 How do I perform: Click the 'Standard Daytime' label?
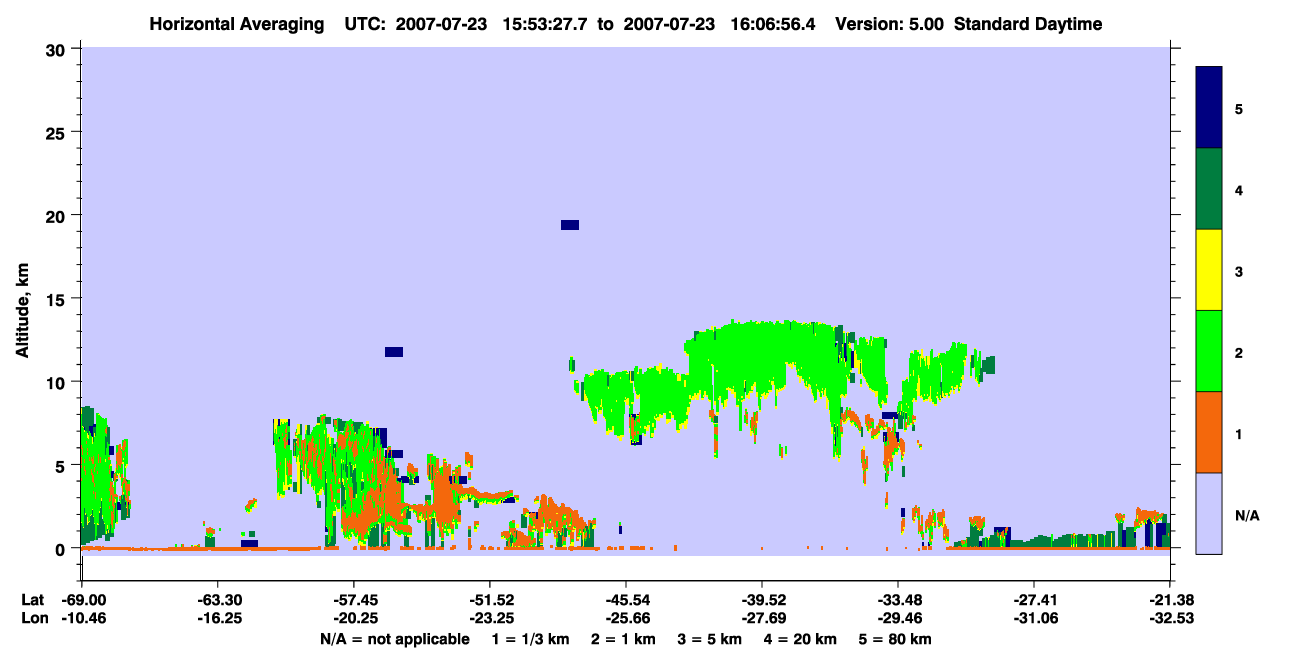(1028, 24)
